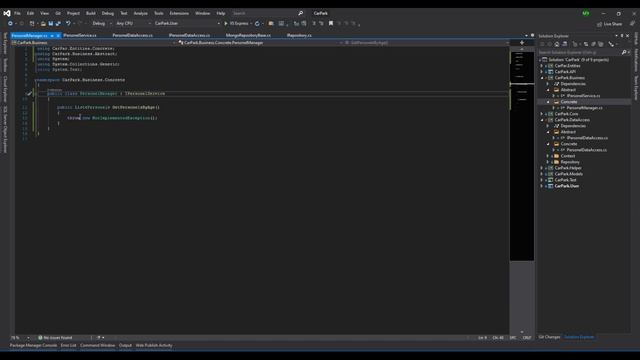
Task: Click the Undo toolbar icon
Action: tap(68, 24)
